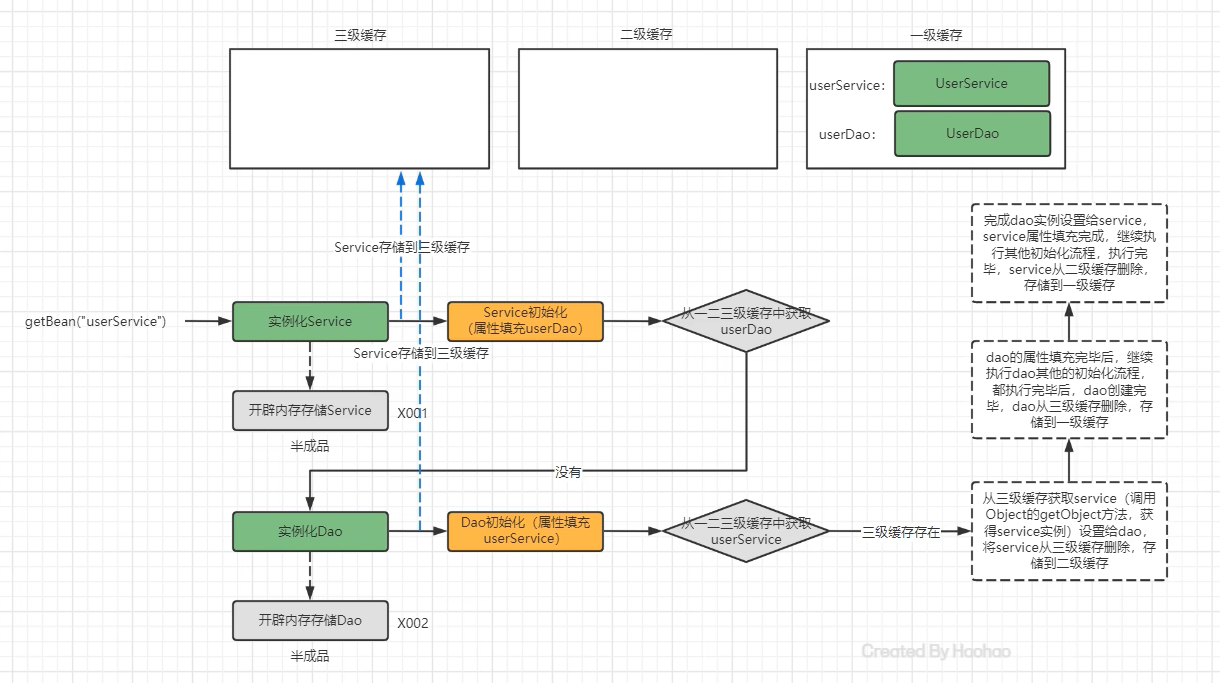Click the dashed note starting dao的属性填充完毕后
The width and height of the screenshot is (1220, 683).
tap(1069, 389)
